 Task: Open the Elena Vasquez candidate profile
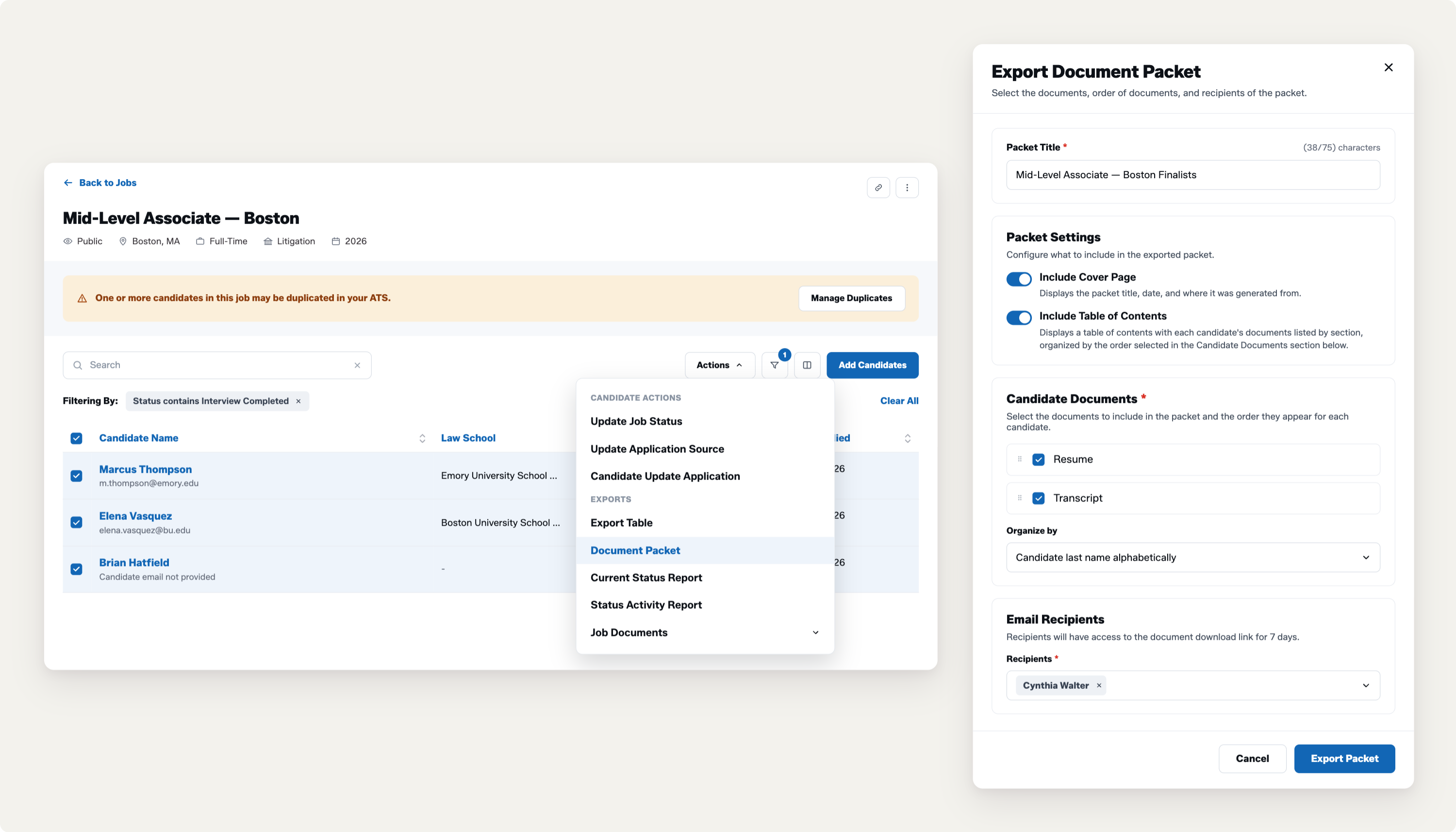pyautogui.click(x=135, y=516)
